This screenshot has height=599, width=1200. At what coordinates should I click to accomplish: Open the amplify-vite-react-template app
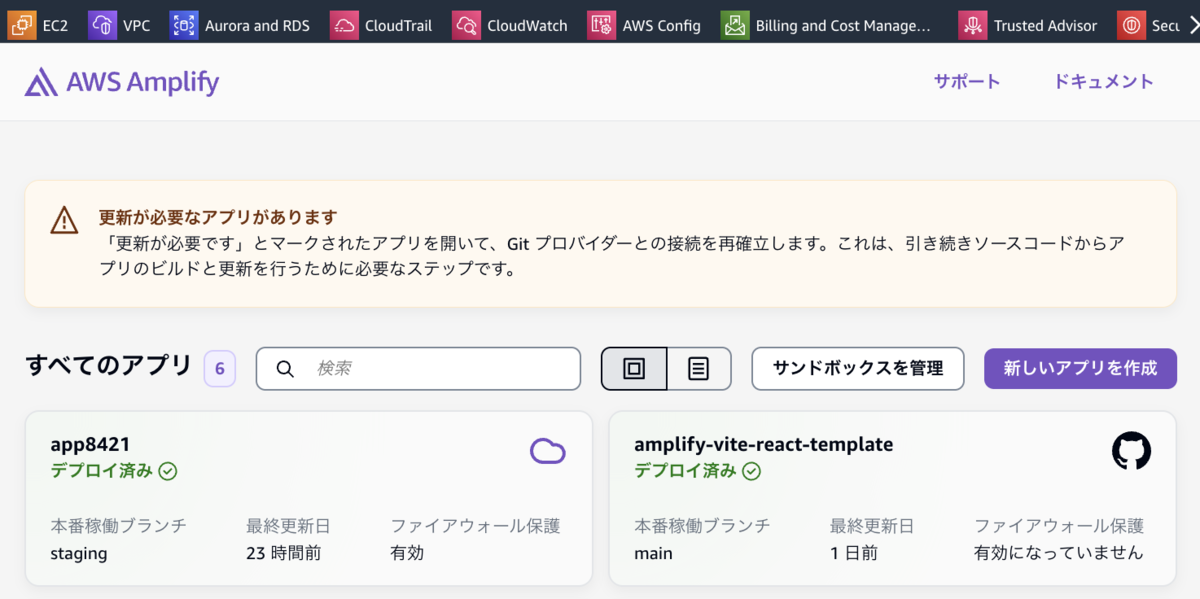(763, 444)
